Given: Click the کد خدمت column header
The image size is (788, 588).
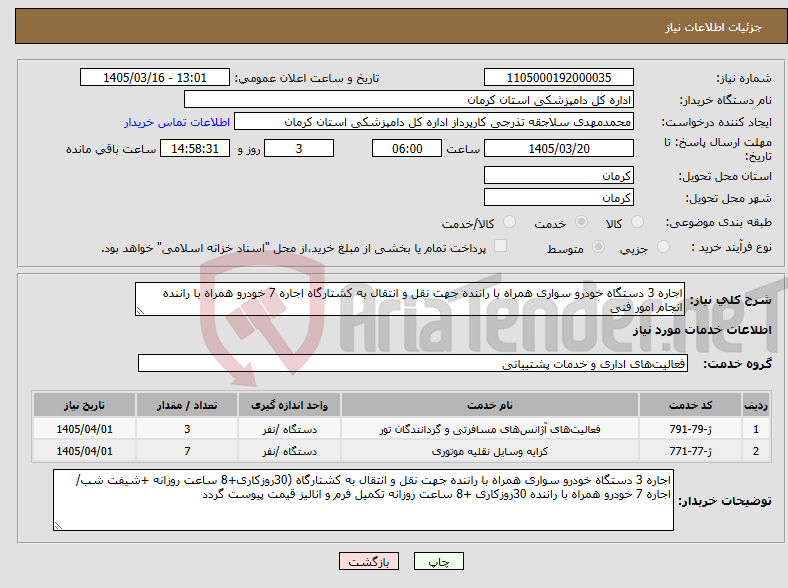Looking at the screenshot, I should point(691,405).
